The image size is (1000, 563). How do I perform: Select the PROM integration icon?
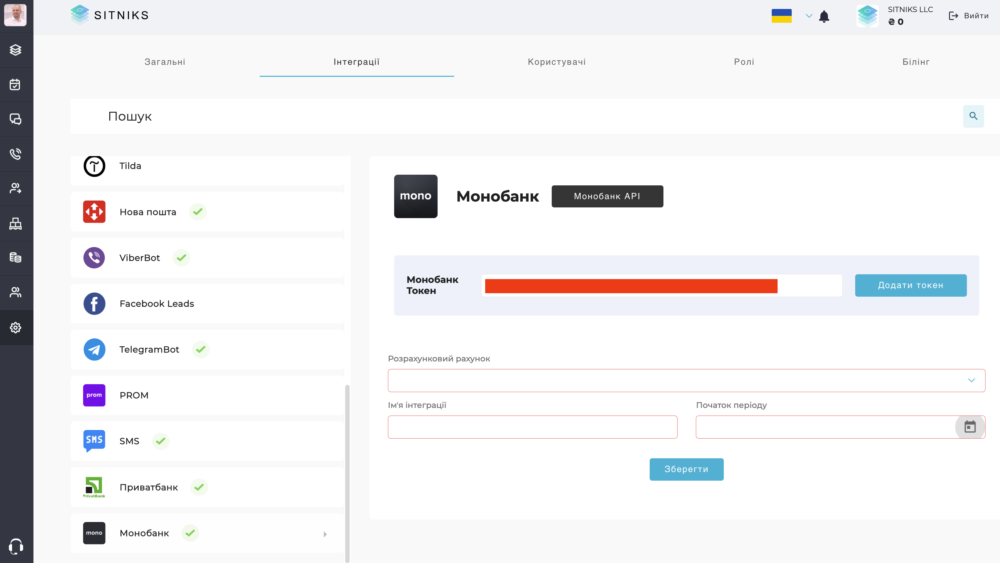(94, 395)
